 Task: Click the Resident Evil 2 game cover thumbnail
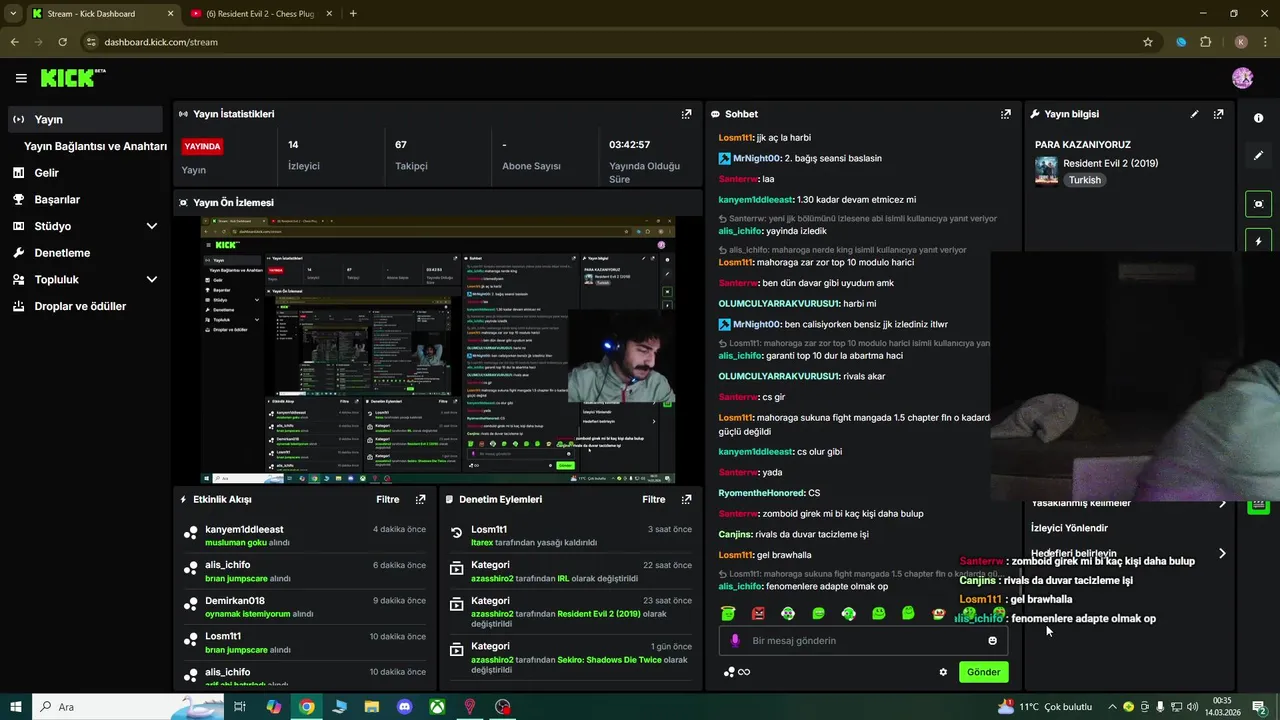[x=1046, y=171]
